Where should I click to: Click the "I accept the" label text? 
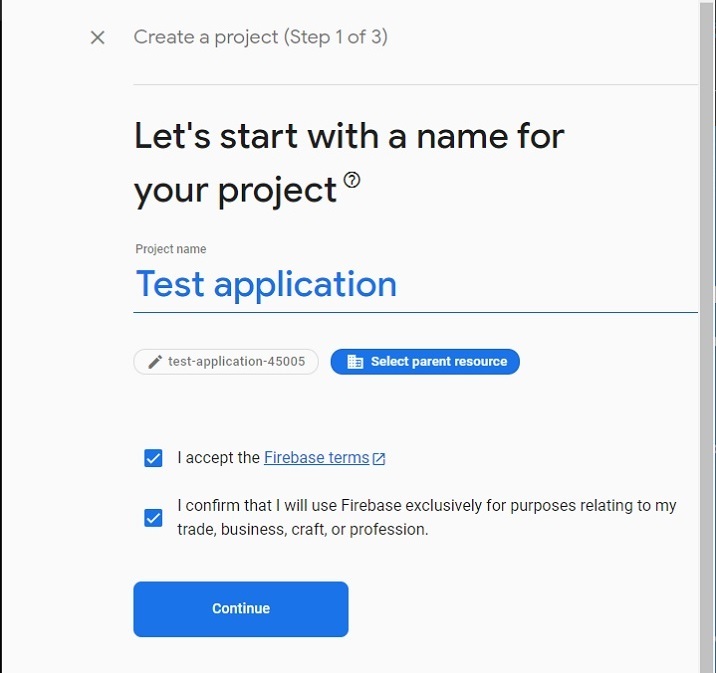(x=219, y=458)
